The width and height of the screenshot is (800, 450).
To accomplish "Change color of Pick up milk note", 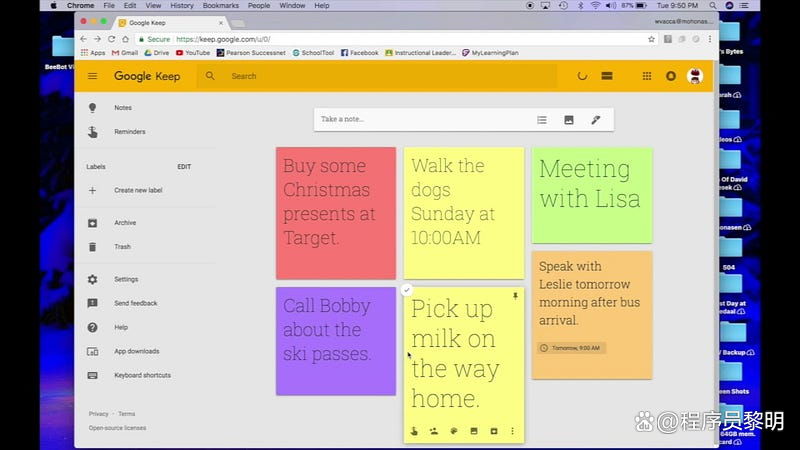I will [454, 431].
